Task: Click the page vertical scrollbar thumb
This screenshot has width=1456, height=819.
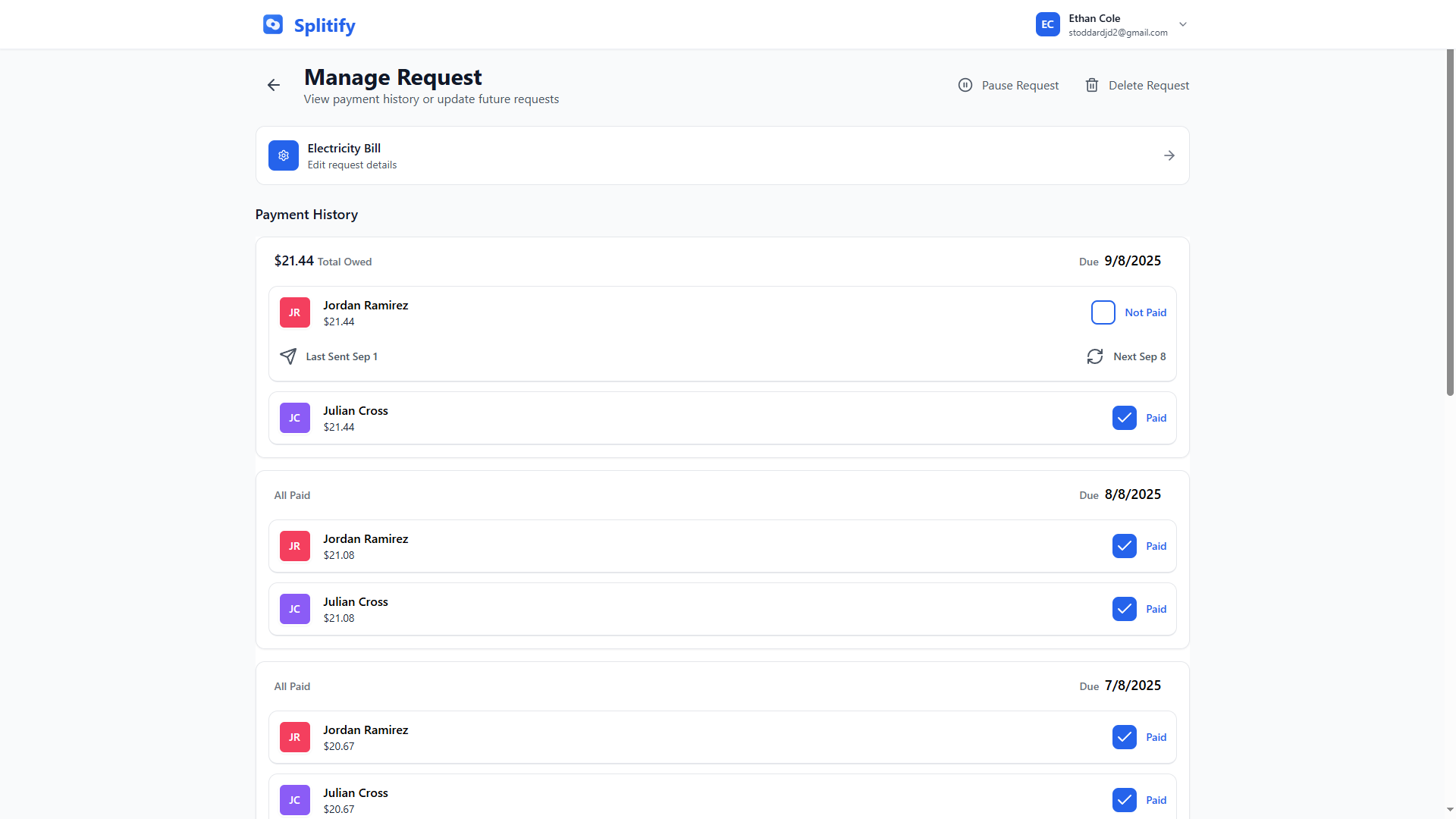Action: [x=1449, y=222]
